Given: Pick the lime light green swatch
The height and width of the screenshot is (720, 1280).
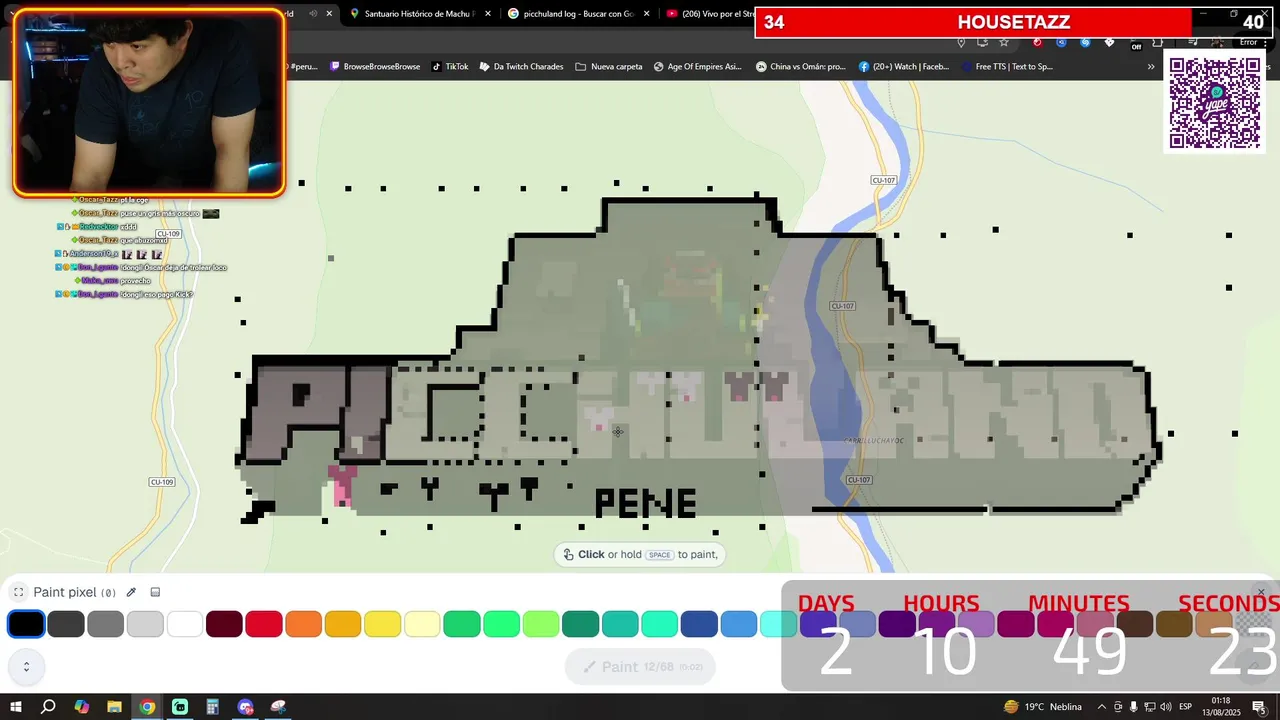Looking at the screenshot, I should [x=541, y=624].
